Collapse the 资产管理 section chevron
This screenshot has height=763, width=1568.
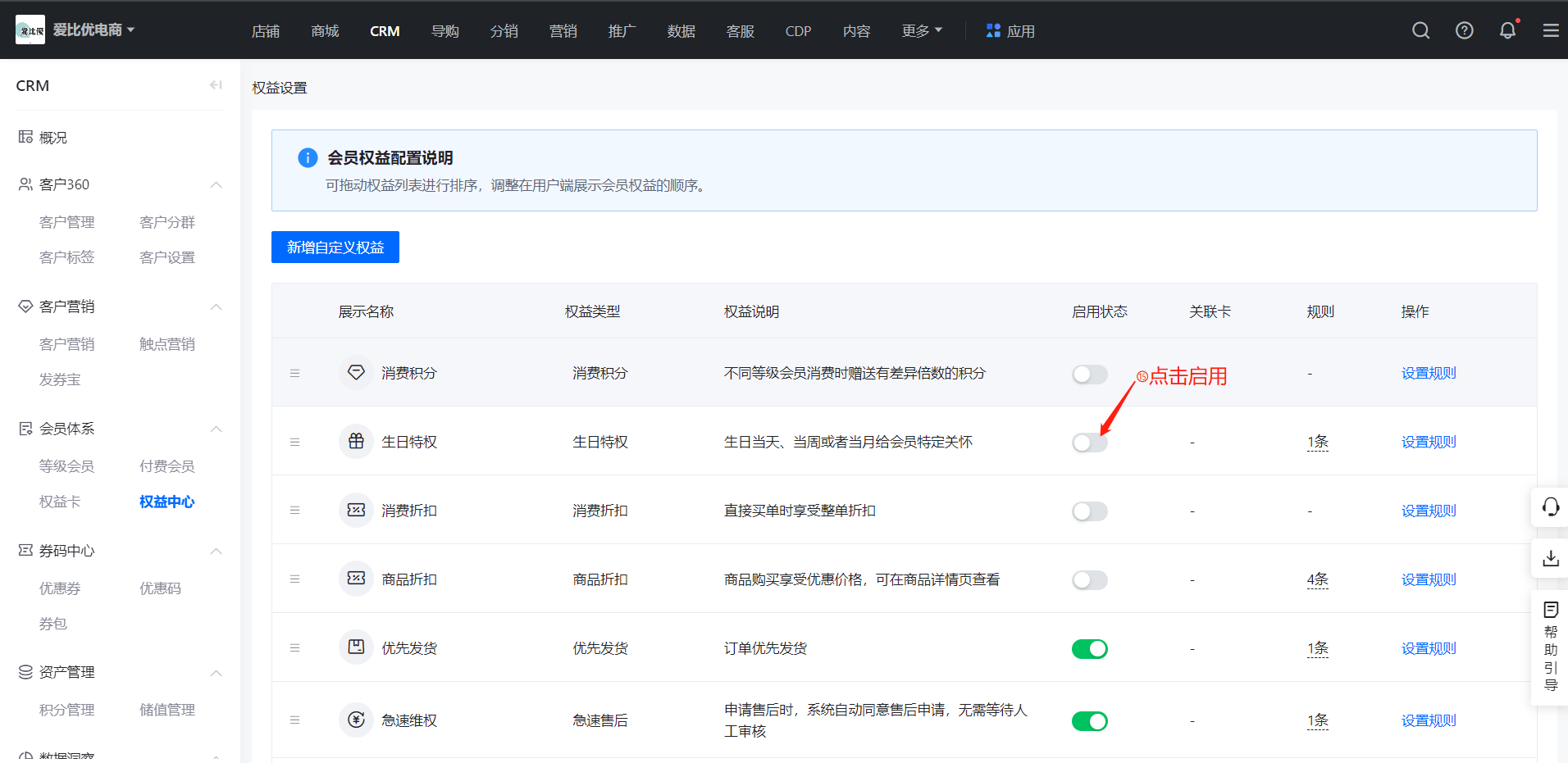click(x=217, y=672)
